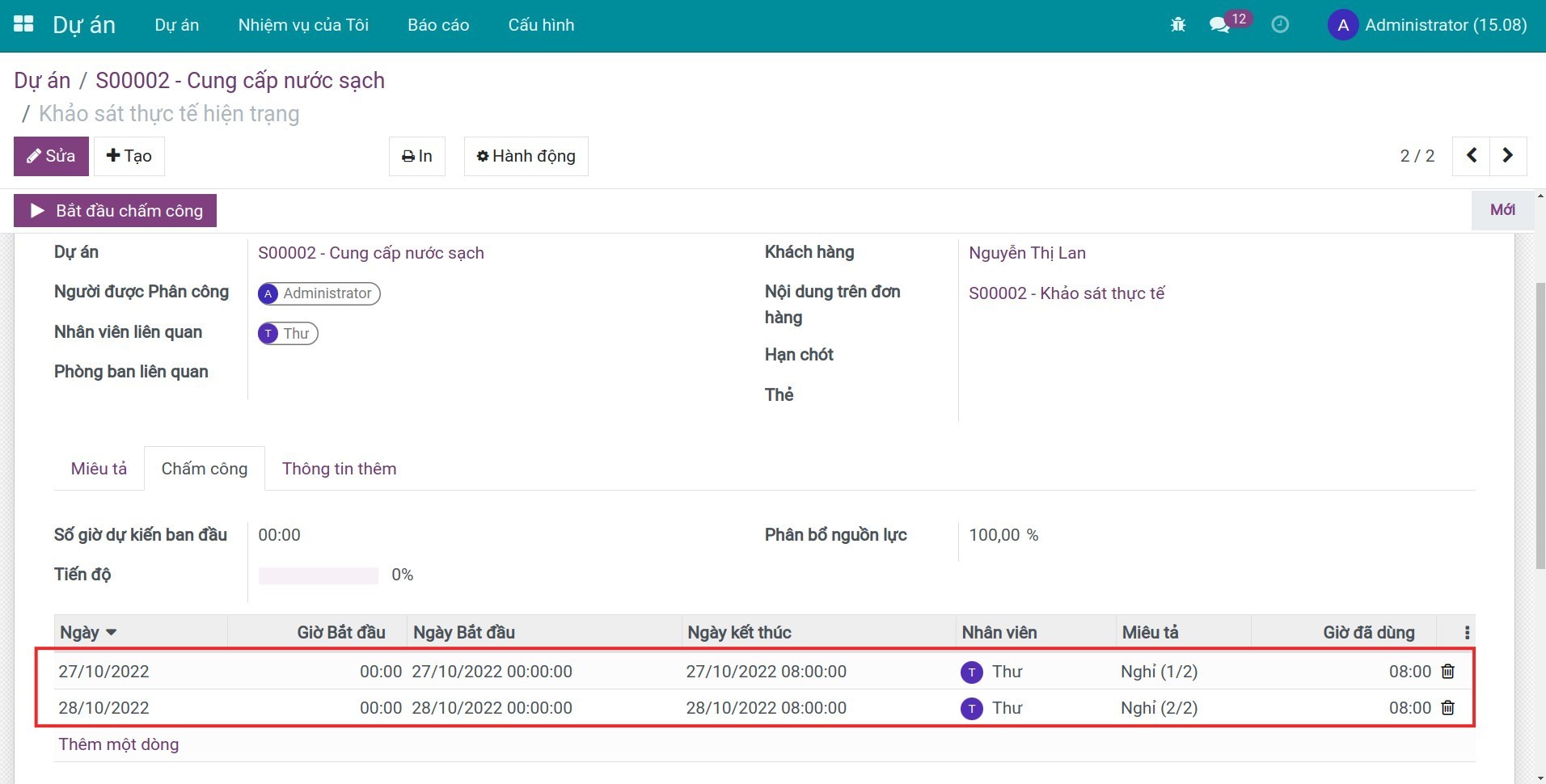Open Báo cáo menu
Viewport: 1546px width, 784px height.
[438, 25]
